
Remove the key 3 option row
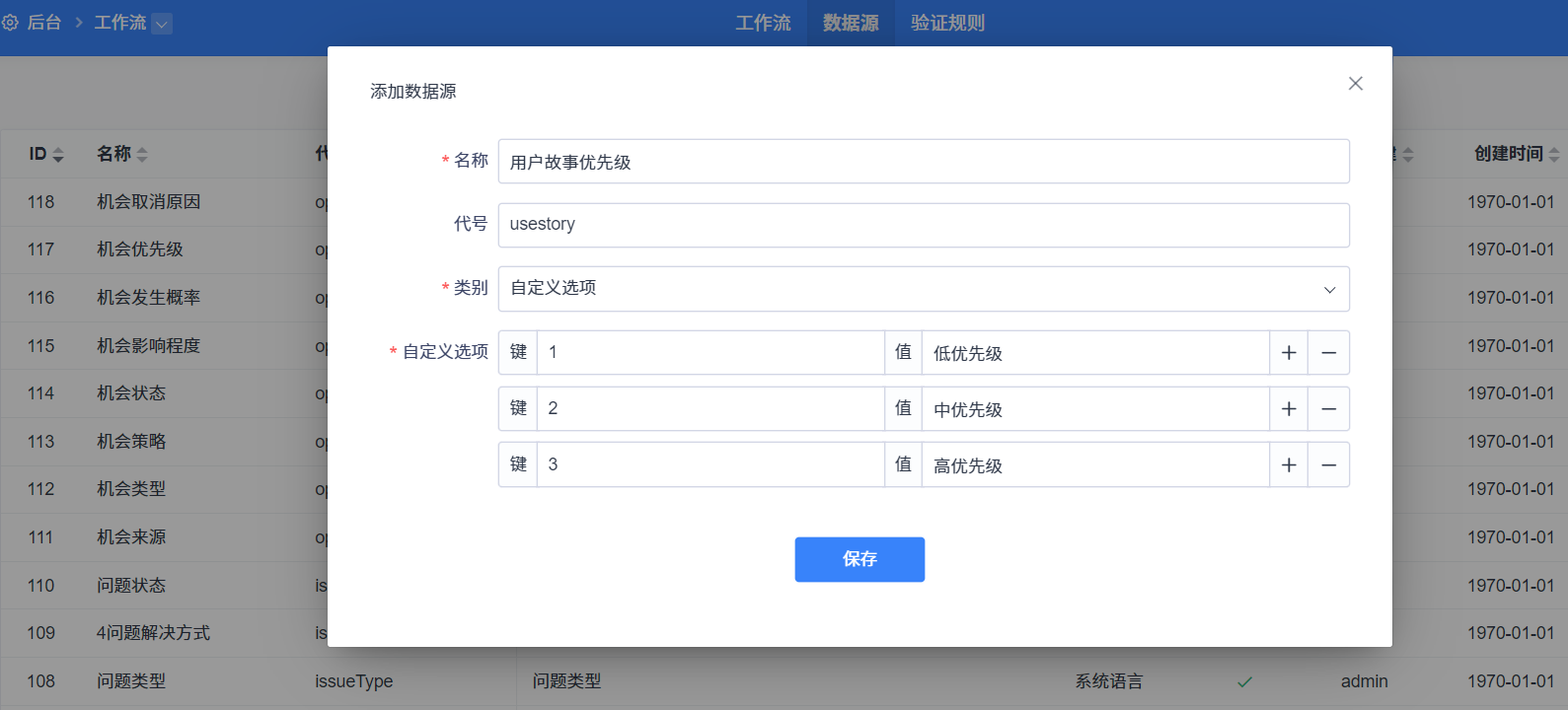[1329, 465]
